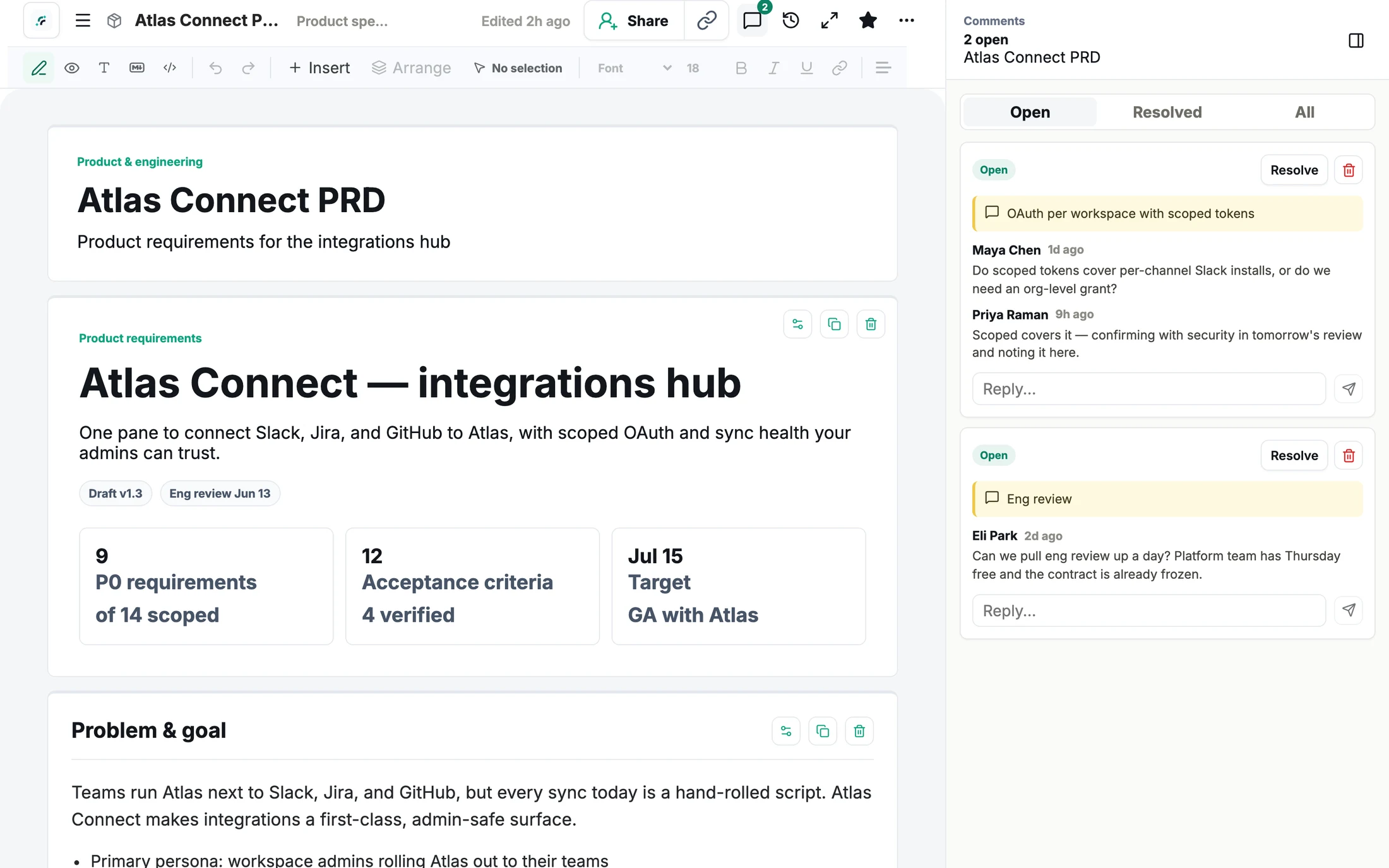Viewport: 1389px width, 868px height.
Task: Undo the last change
Action: (x=215, y=68)
